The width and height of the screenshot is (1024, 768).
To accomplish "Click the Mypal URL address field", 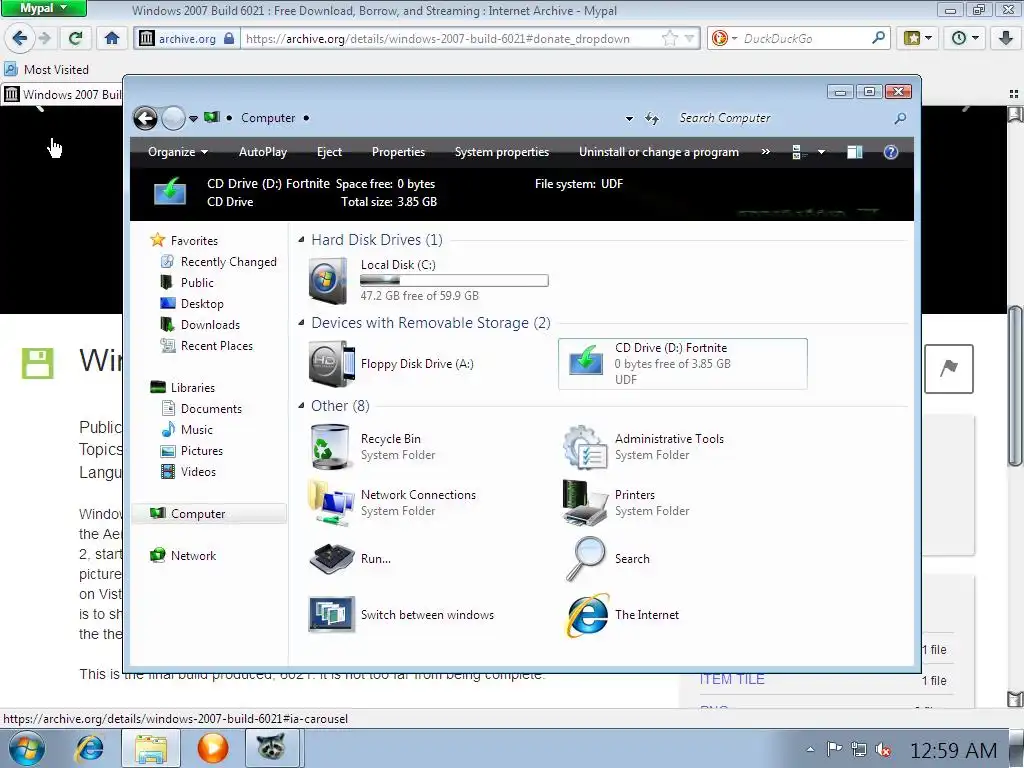I will point(451,39).
